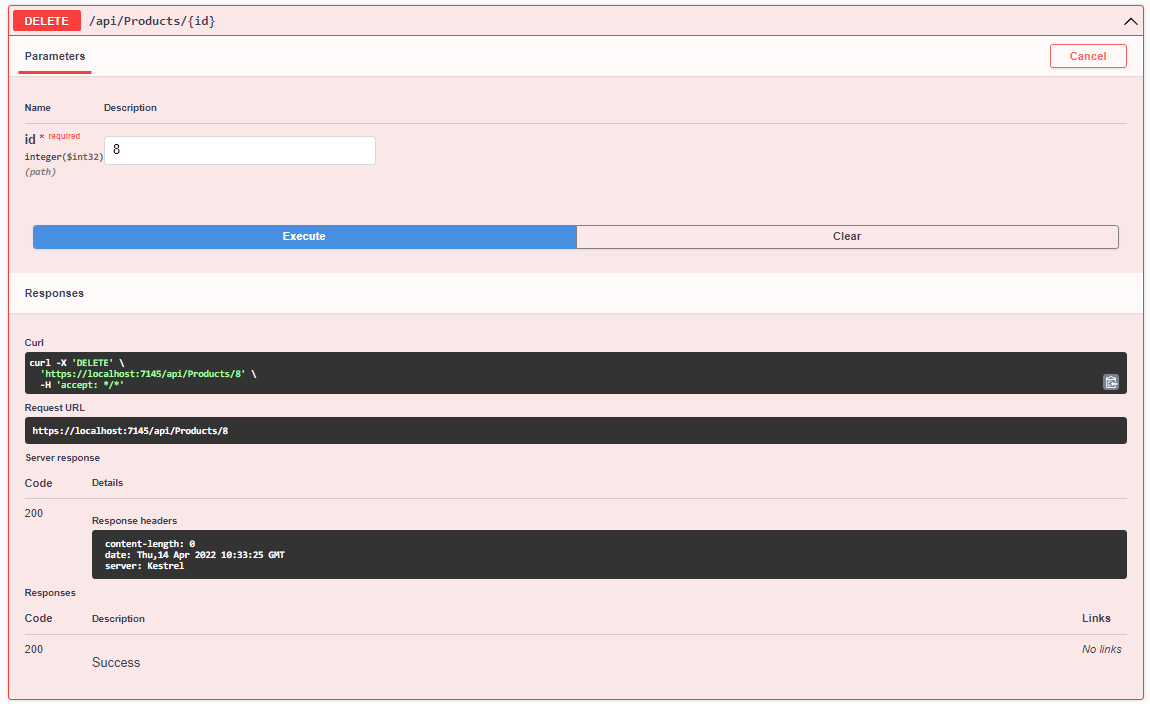Click the date header line
1150x704 pixels.
click(194, 555)
